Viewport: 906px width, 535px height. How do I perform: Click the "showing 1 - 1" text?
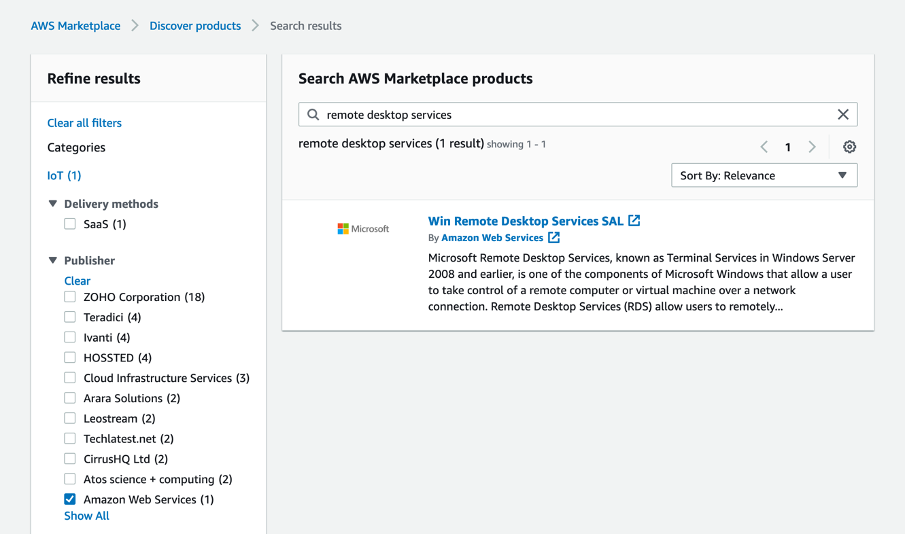click(x=516, y=144)
